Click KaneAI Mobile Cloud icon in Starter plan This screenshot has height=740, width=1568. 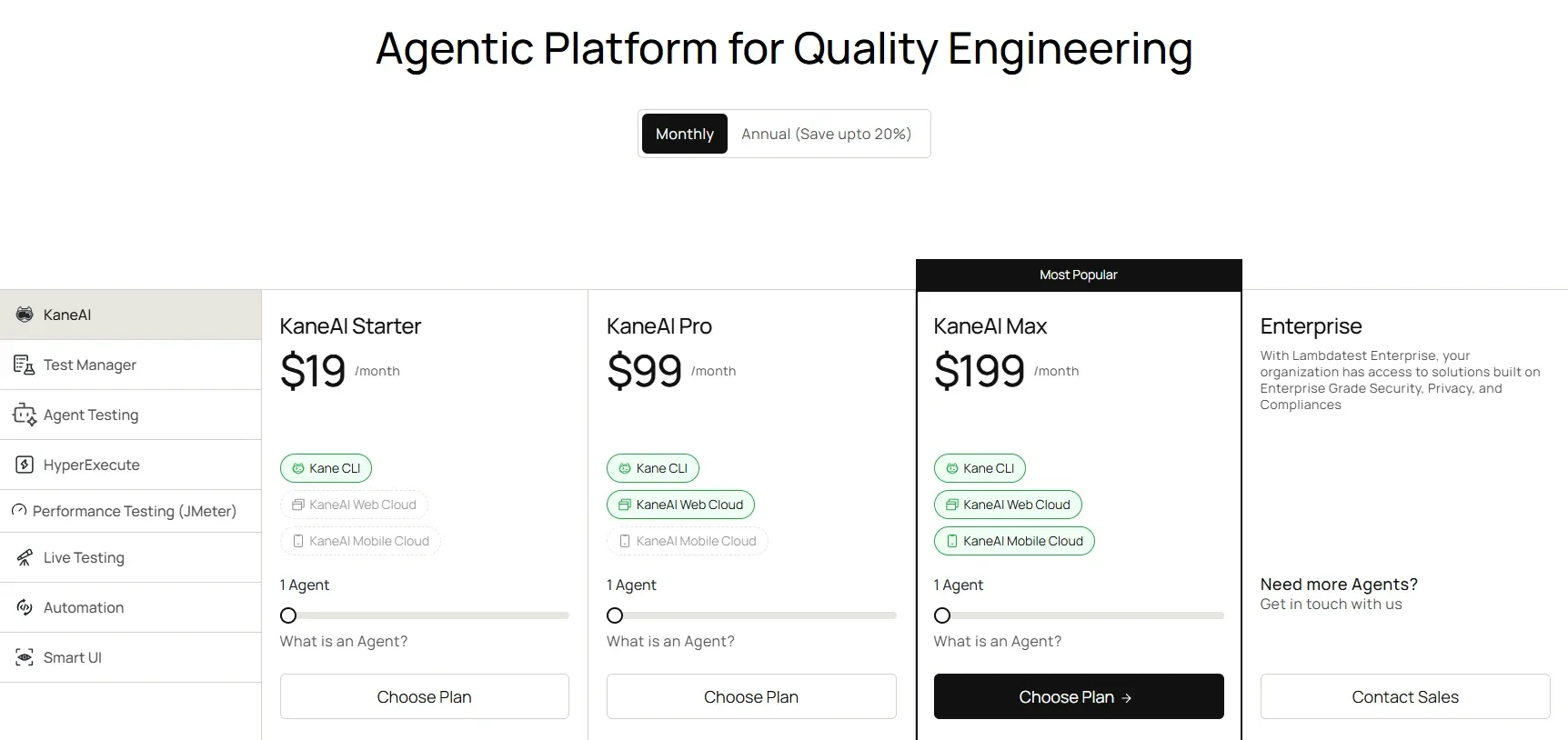pyautogui.click(x=297, y=541)
